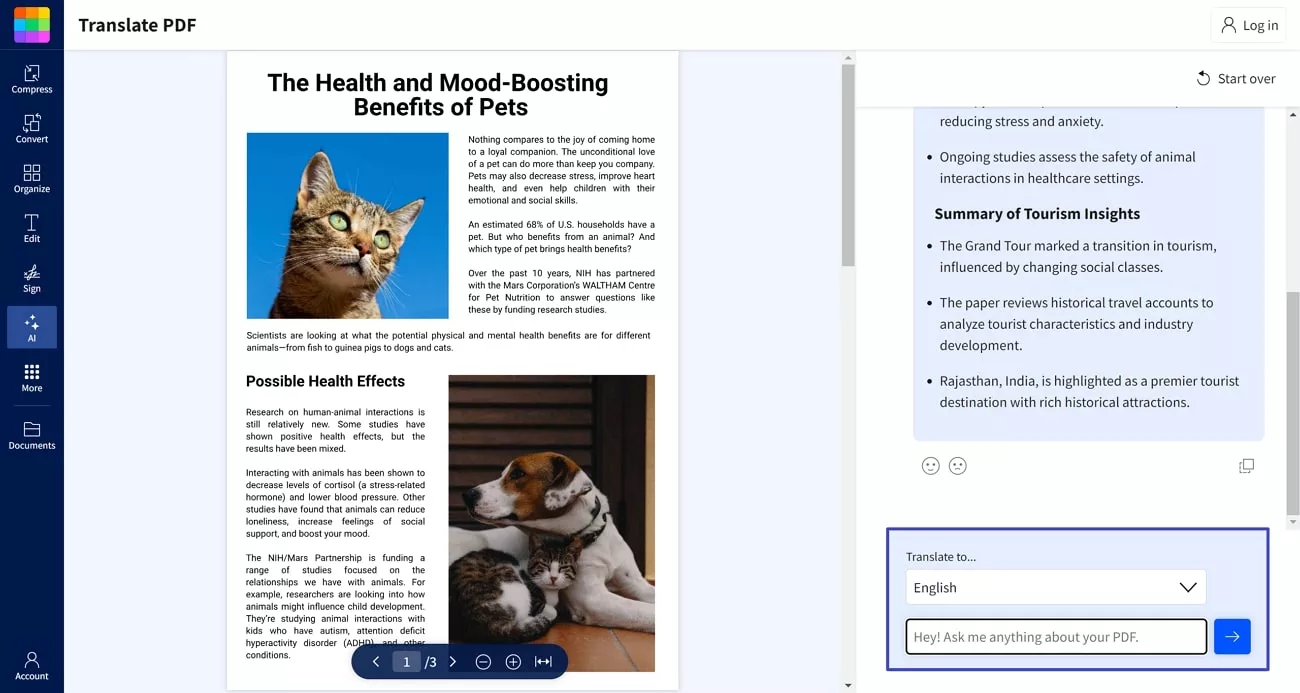
Task: Click the Log in button
Action: point(1249,25)
